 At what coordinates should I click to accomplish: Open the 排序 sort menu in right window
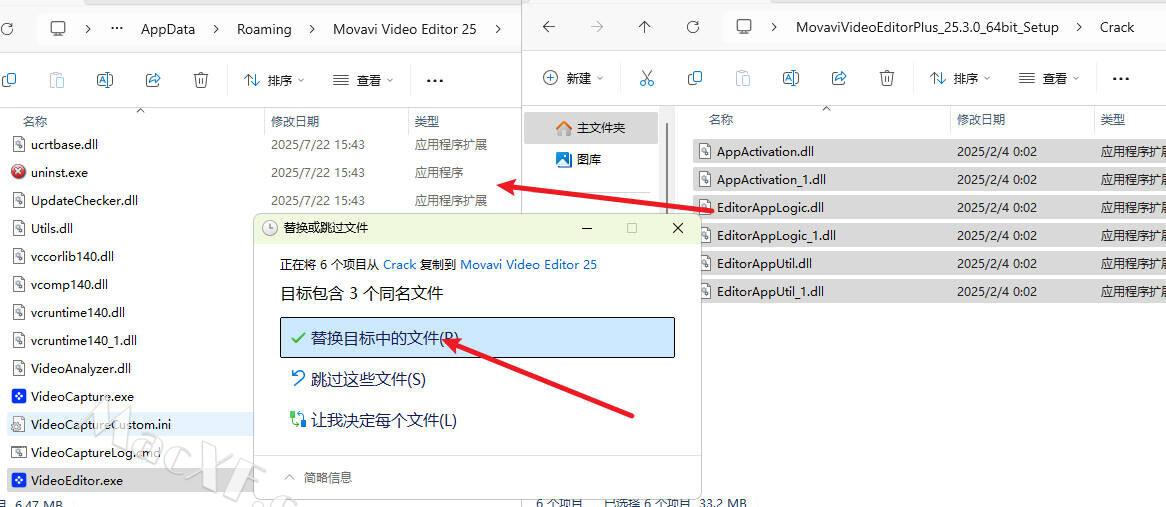961,78
